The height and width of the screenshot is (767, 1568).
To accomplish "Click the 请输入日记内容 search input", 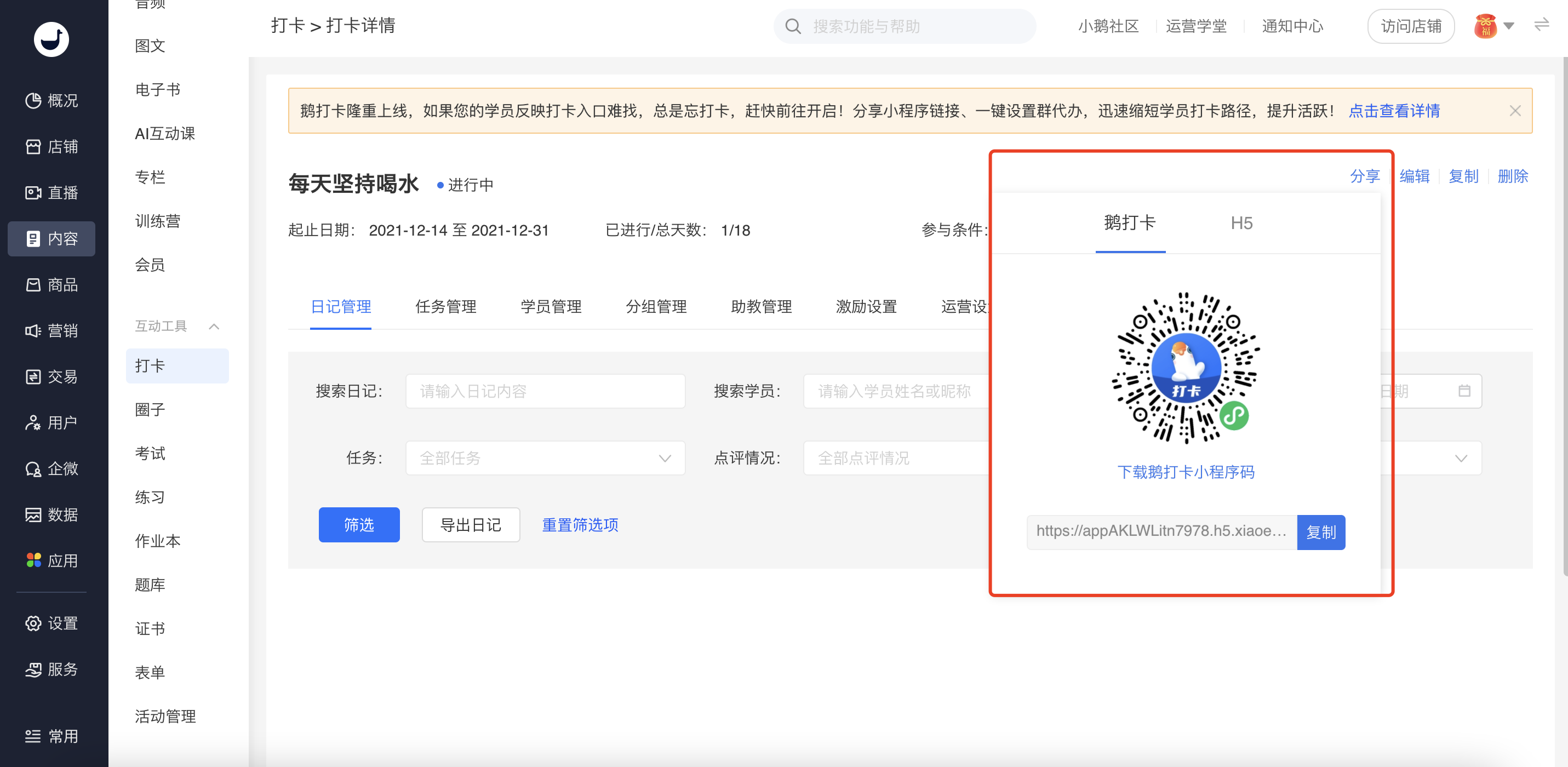I will (x=545, y=391).
